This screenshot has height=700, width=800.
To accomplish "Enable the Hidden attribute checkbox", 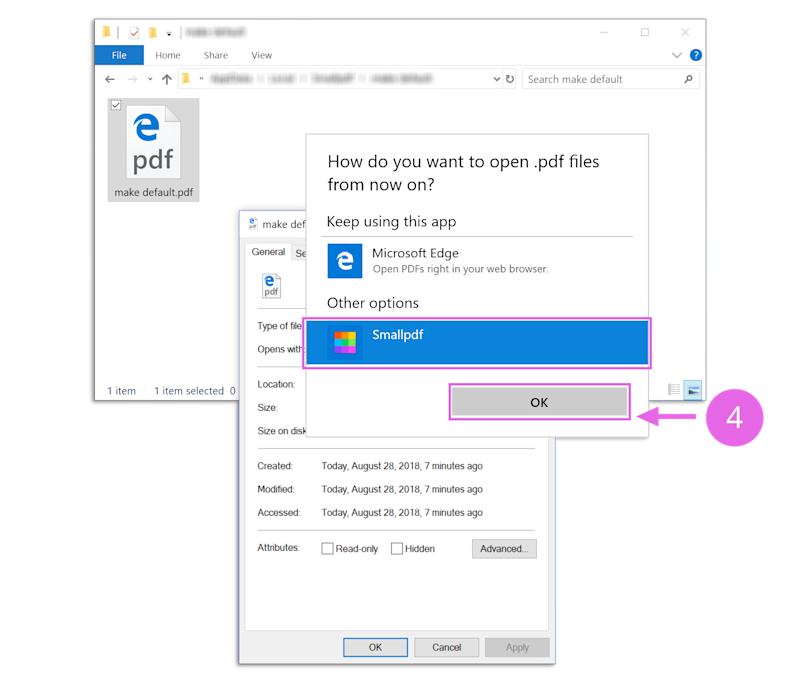I will point(396,548).
